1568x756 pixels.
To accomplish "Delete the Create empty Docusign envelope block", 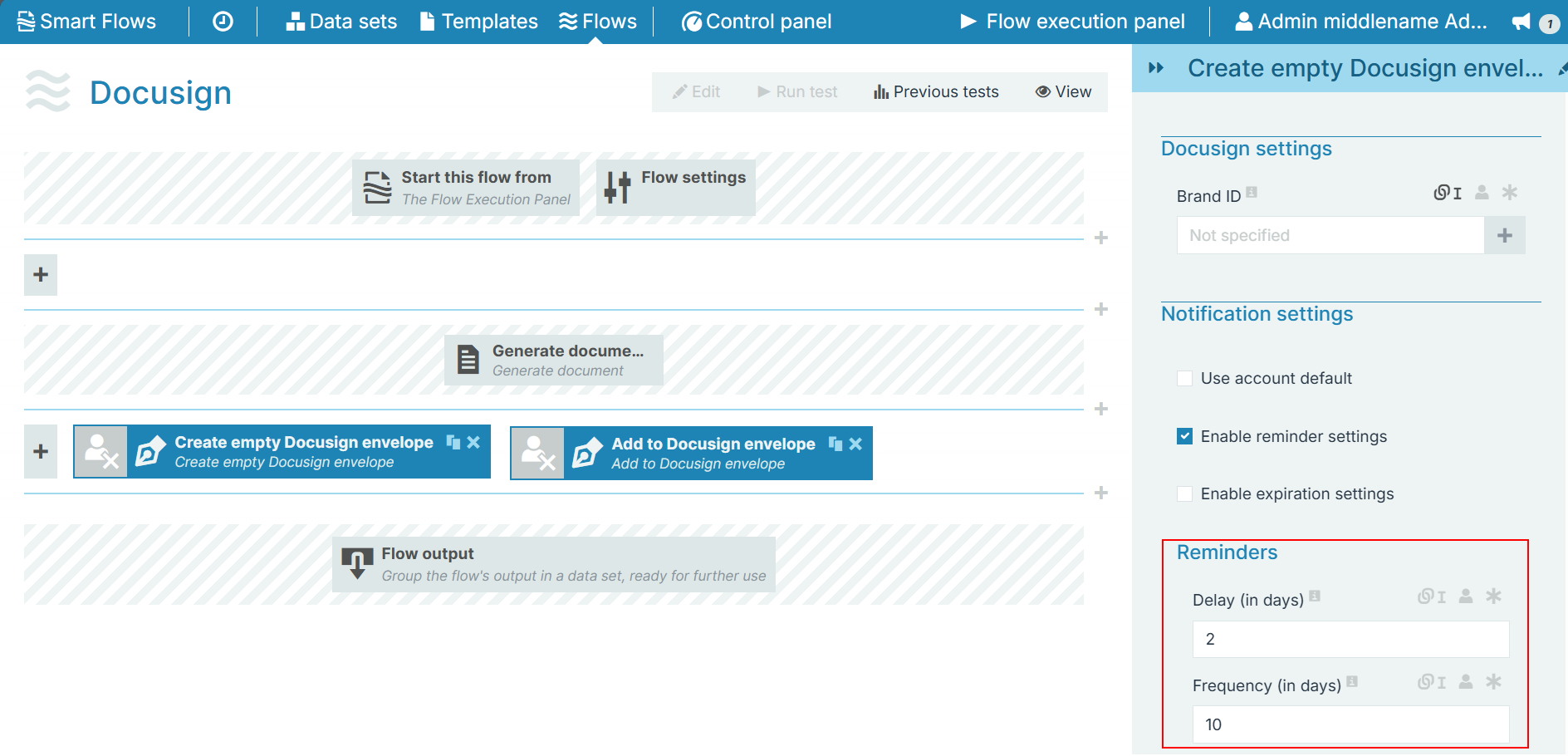I will pyautogui.click(x=473, y=442).
